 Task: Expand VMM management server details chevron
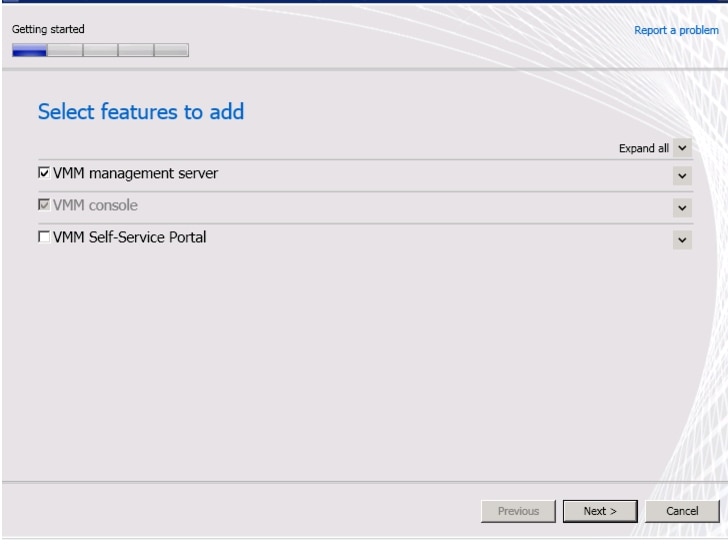point(682,176)
